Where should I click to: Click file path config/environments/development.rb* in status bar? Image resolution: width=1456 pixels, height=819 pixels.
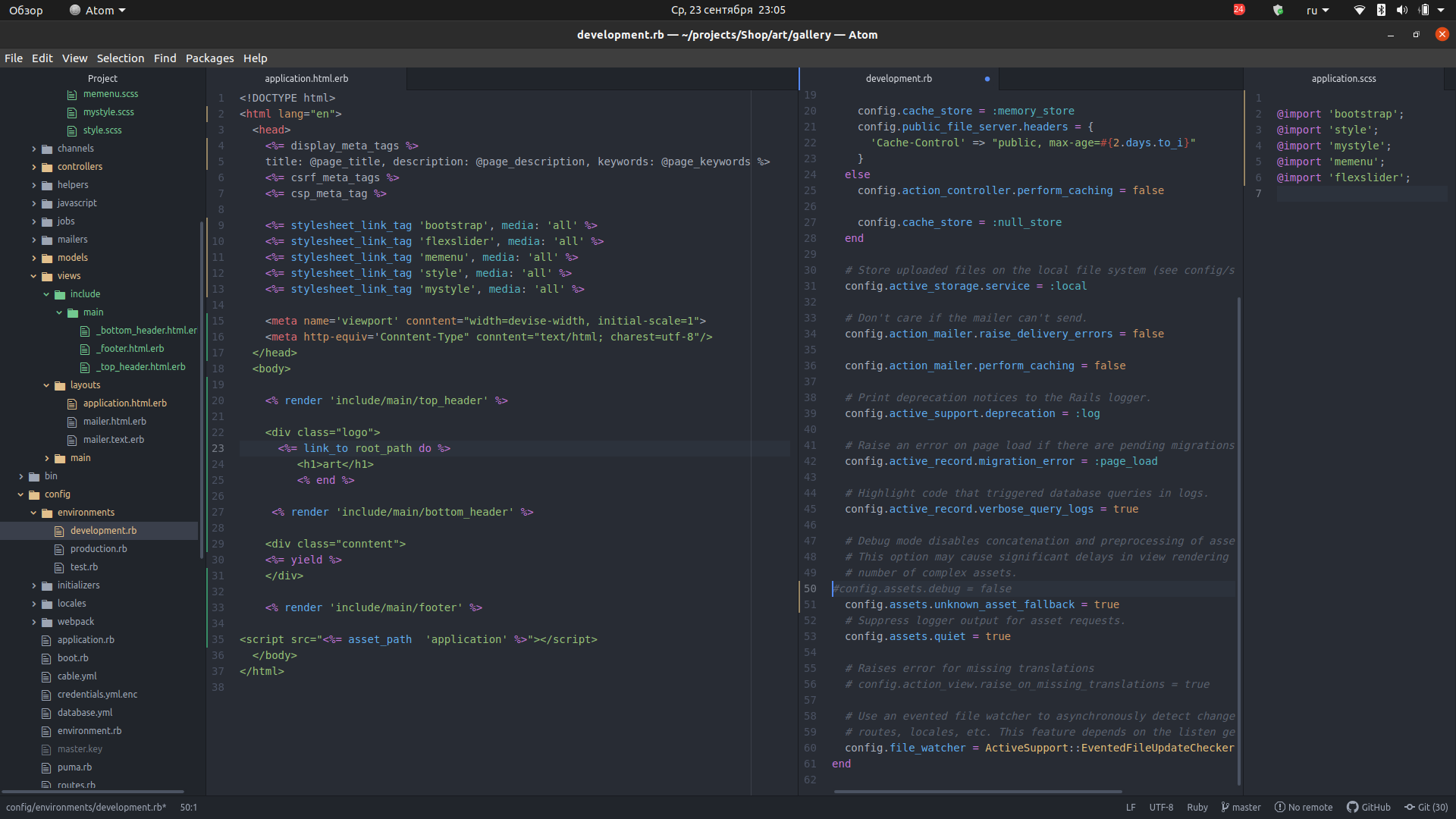pyautogui.click(x=86, y=808)
